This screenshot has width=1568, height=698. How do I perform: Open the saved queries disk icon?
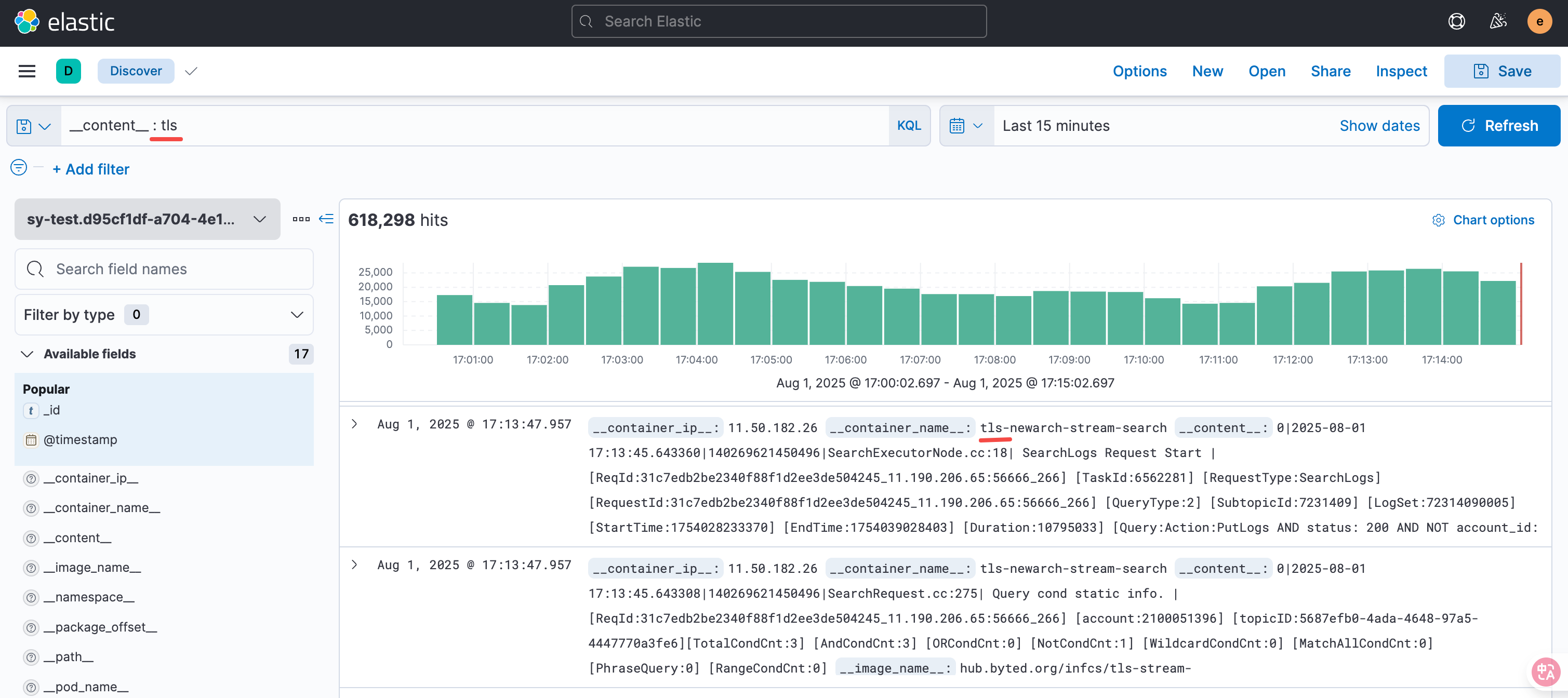click(33, 126)
